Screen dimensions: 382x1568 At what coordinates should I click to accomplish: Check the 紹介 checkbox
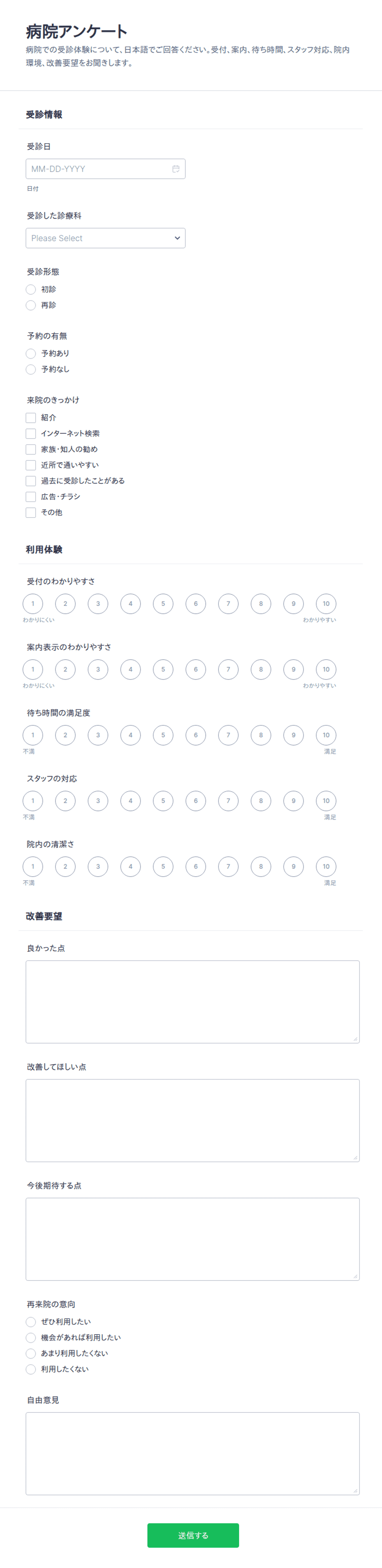click(31, 417)
